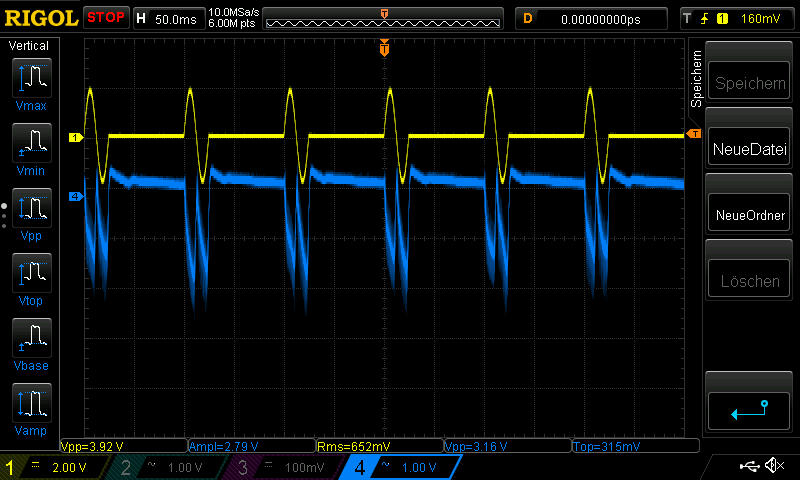
Task: Click the measurement menu page indicator dots
Action: (x=4, y=215)
